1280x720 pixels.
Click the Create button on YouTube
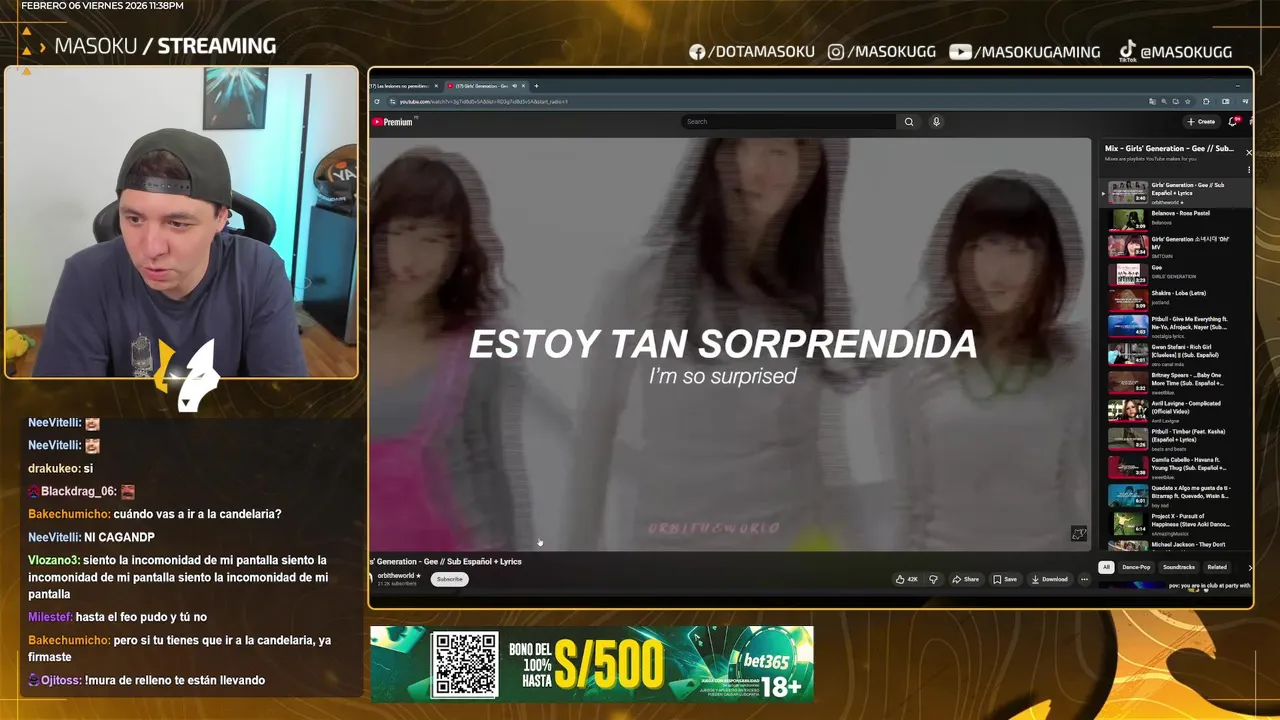pyautogui.click(x=1201, y=122)
